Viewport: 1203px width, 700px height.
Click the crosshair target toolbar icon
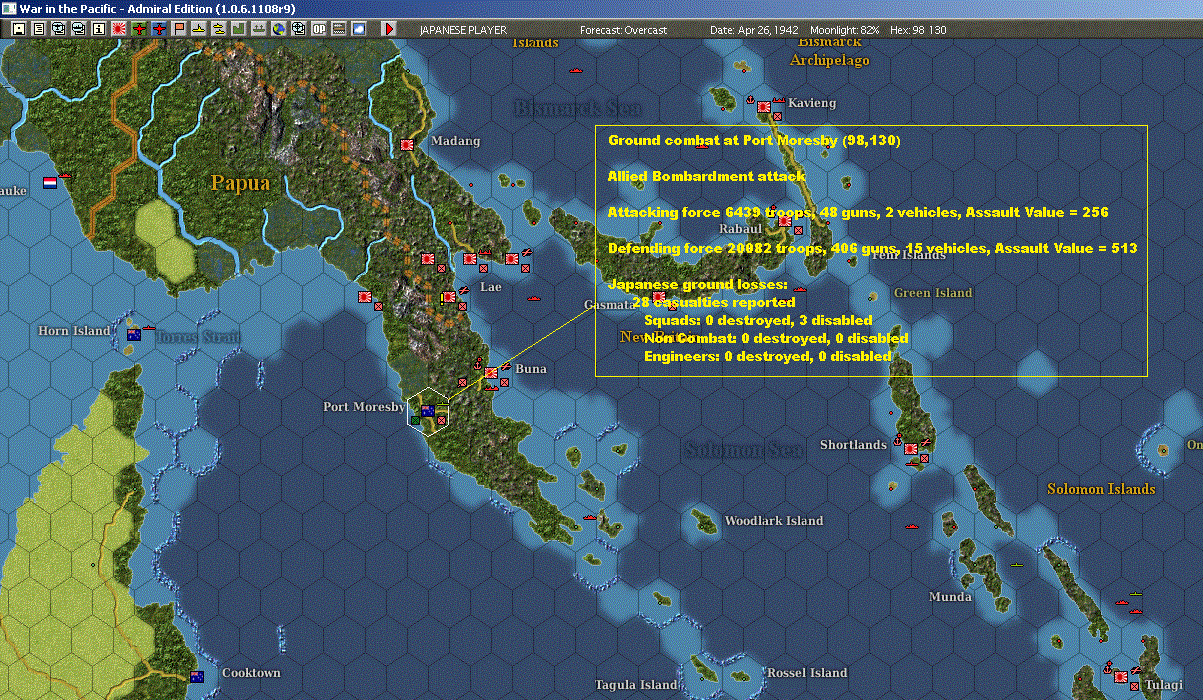298,29
